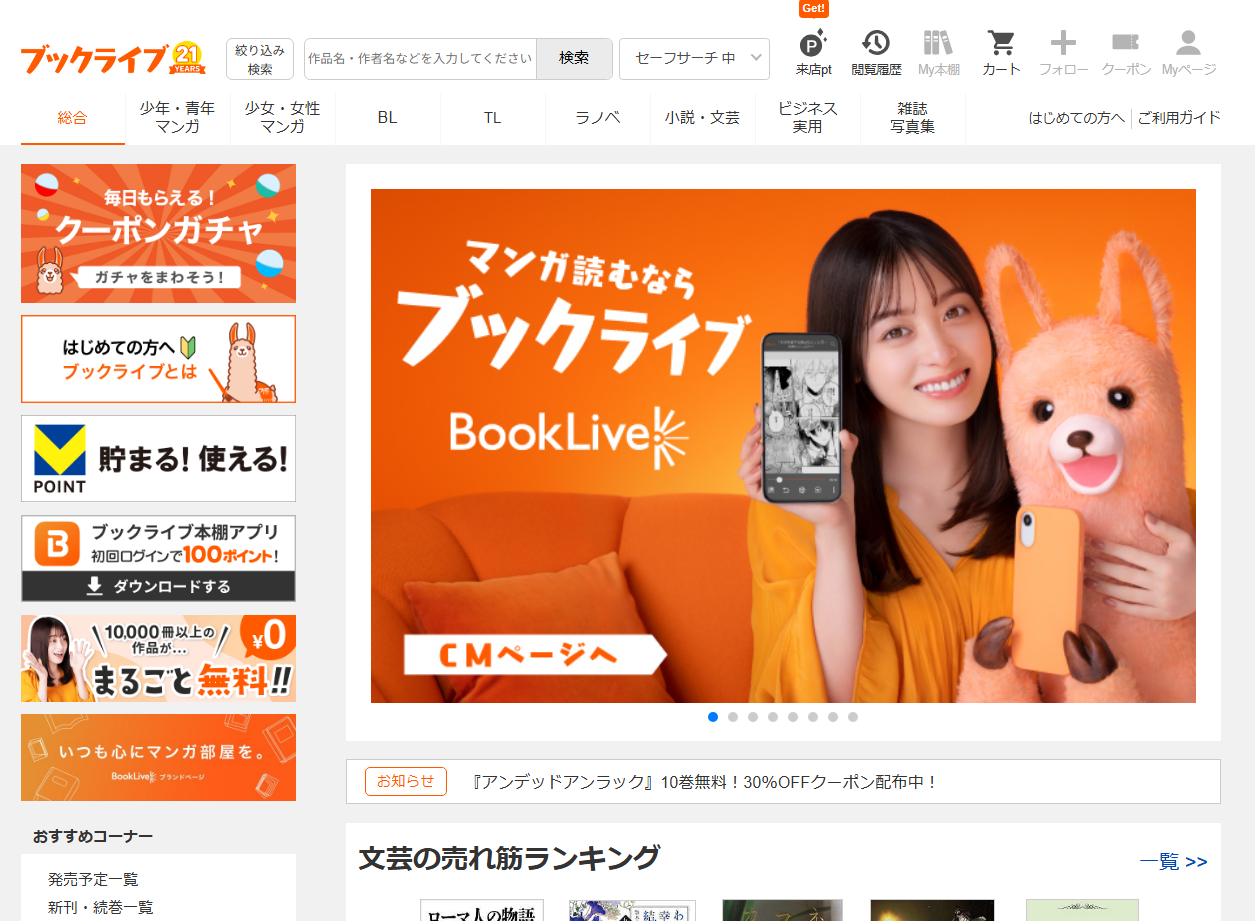The height and width of the screenshot is (921, 1255).
Task: Click the 文芸の売れ筋ランキング heading
Action: coord(509,859)
